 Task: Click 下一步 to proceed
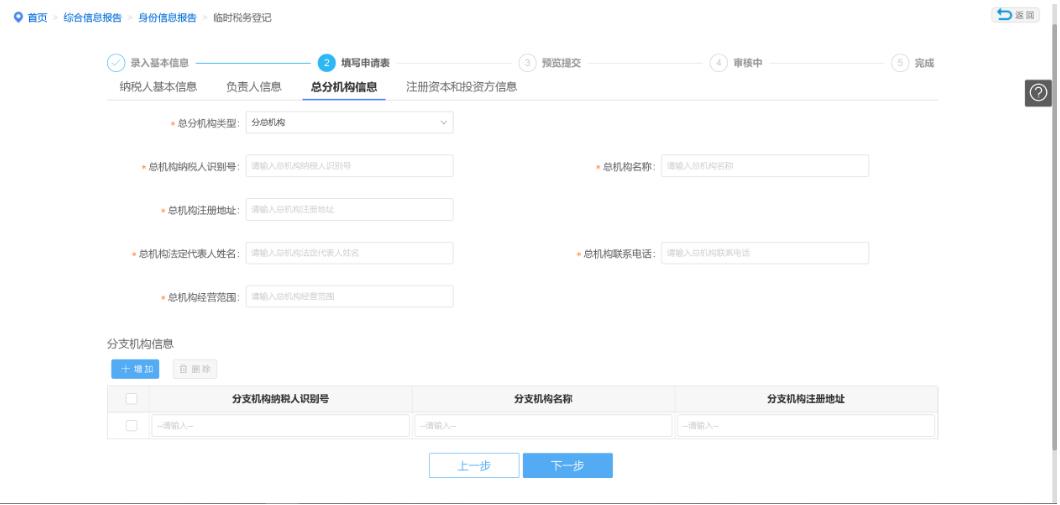pos(567,465)
